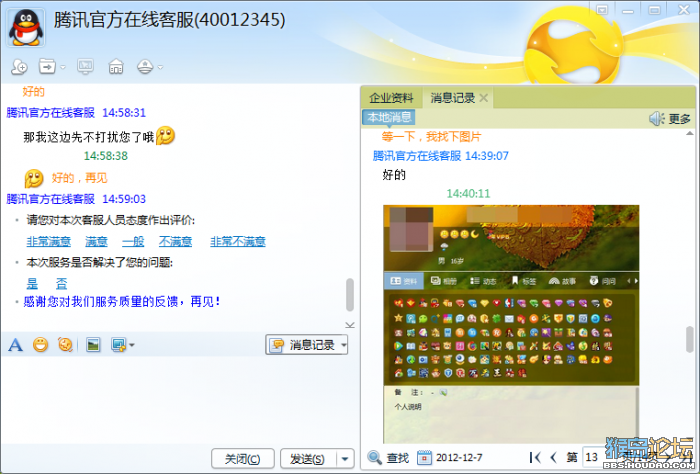Screen dimensions: 700x474
Task: Open the send options dropdown arrow
Action: (345, 458)
